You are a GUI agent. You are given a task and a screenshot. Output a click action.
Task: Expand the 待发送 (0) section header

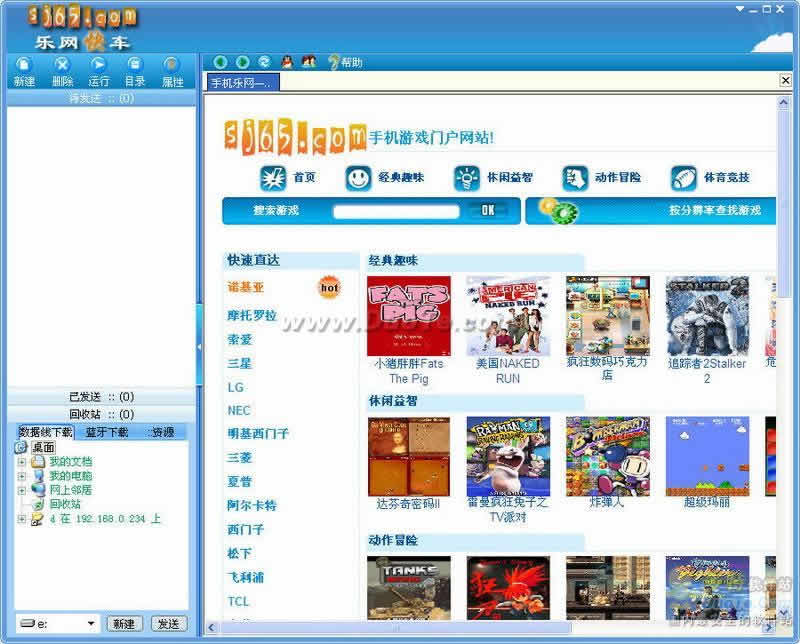tap(101, 98)
